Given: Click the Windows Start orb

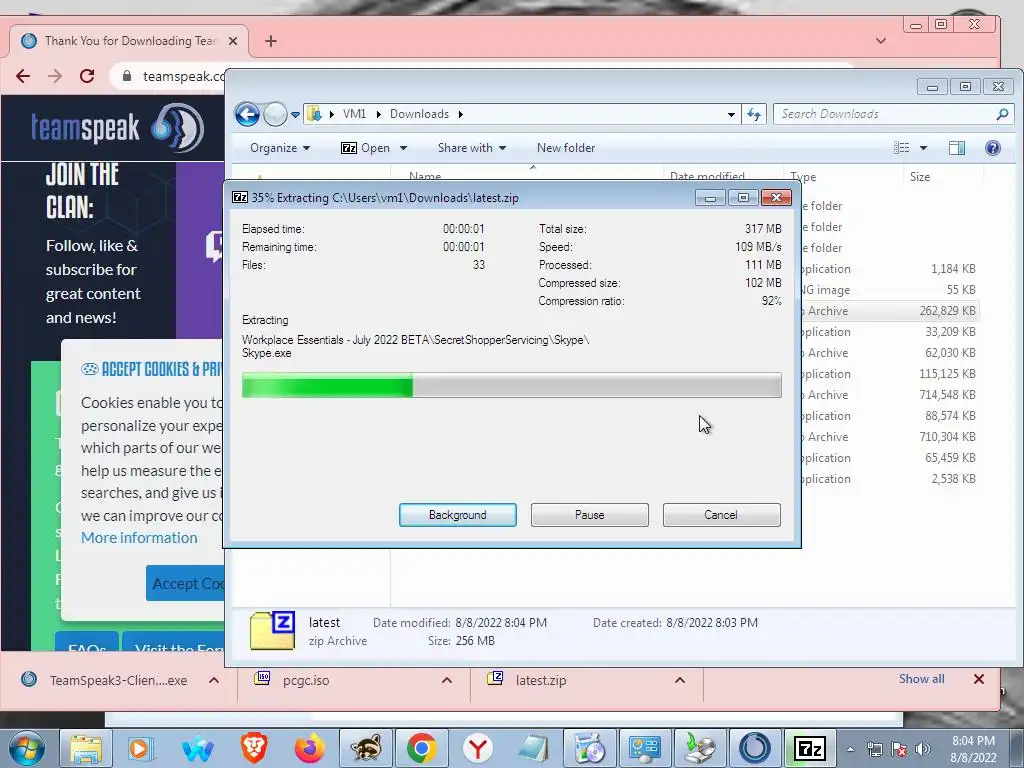Looking at the screenshot, I should [27, 748].
